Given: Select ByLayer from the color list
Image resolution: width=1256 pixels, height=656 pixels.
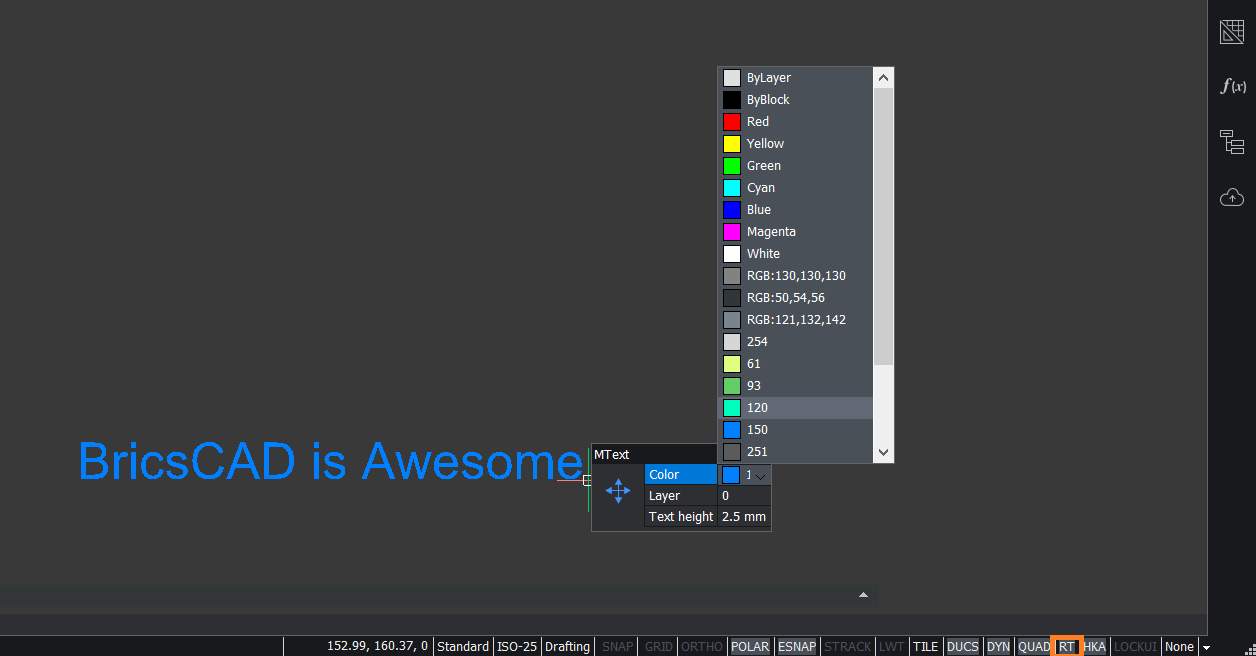Looking at the screenshot, I should (796, 78).
